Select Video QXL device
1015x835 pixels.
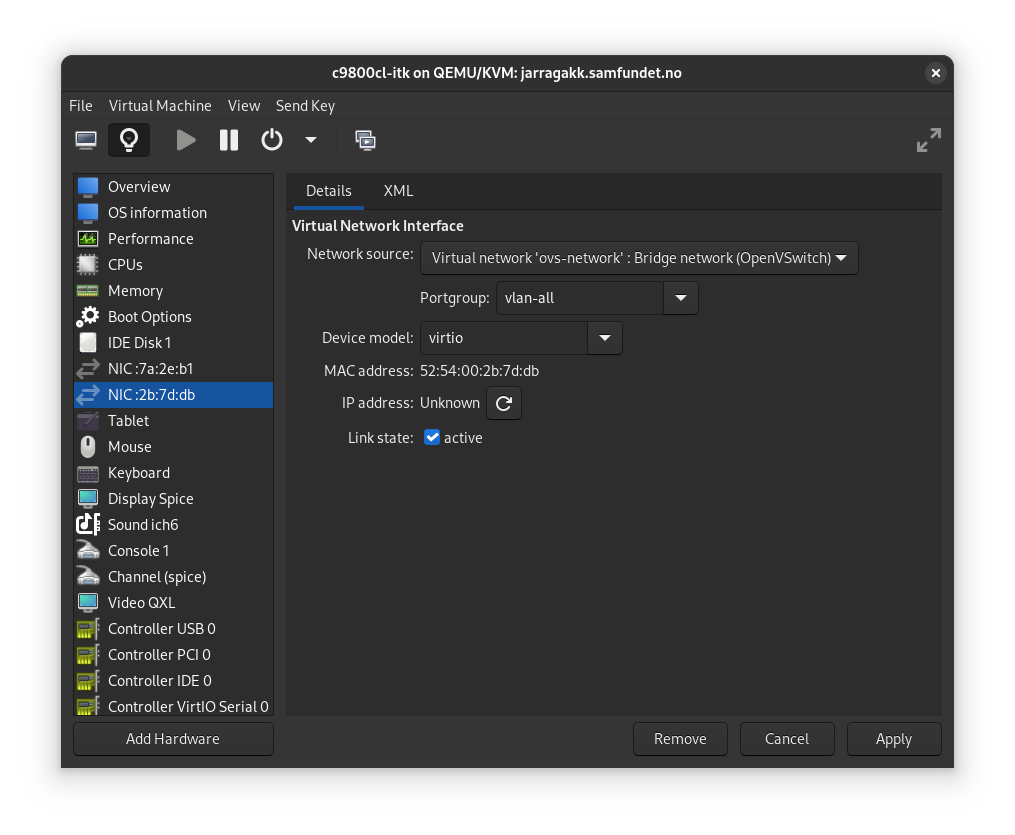[x=173, y=603]
